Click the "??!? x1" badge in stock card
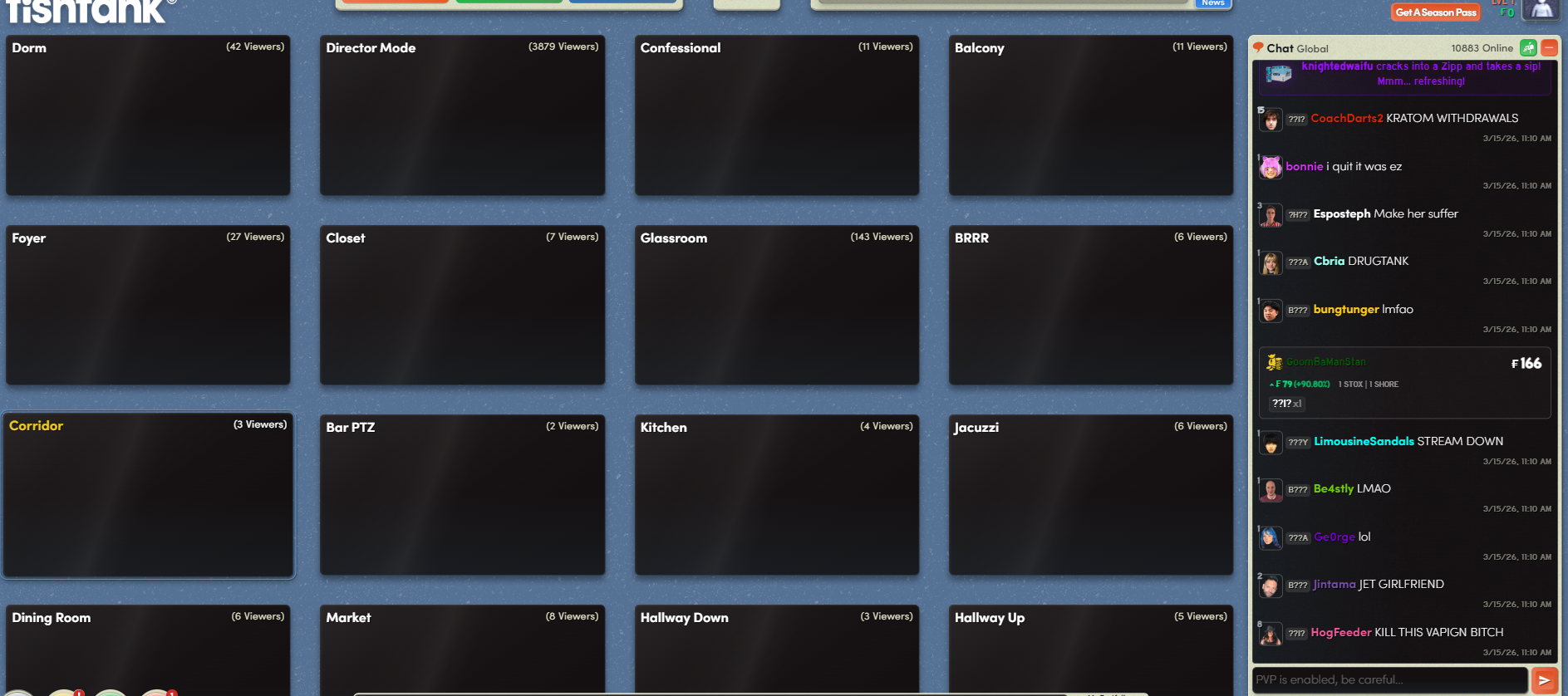The height and width of the screenshot is (696, 1568). (1286, 404)
